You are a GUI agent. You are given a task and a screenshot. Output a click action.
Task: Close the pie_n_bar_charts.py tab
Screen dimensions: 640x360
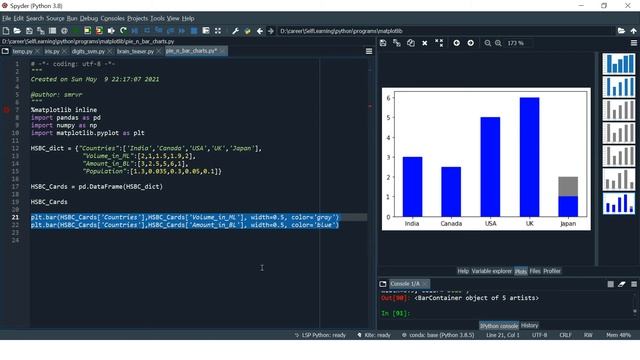tap(222, 51)
